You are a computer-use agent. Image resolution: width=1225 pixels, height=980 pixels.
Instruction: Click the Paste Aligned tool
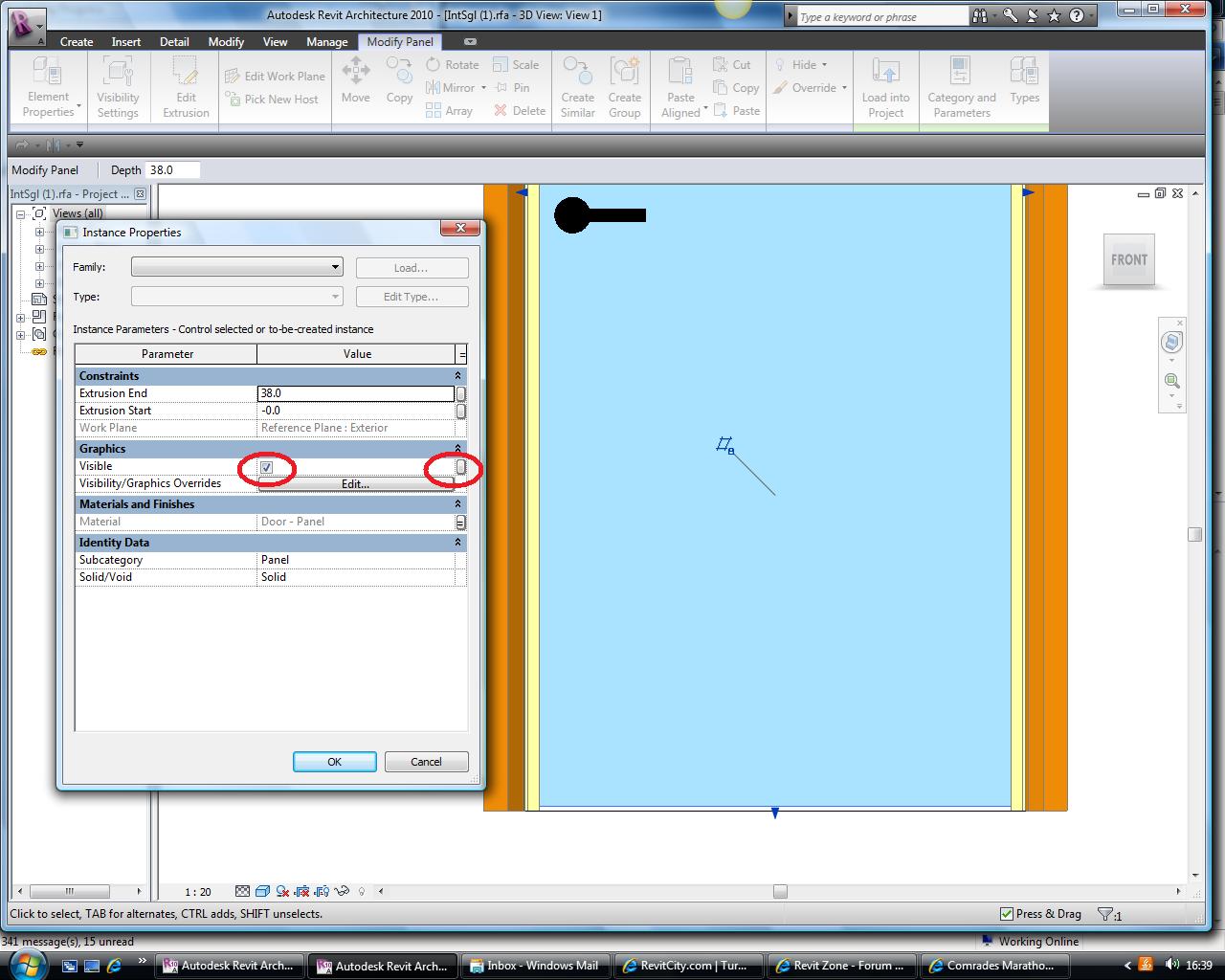(x=681, y=87)
